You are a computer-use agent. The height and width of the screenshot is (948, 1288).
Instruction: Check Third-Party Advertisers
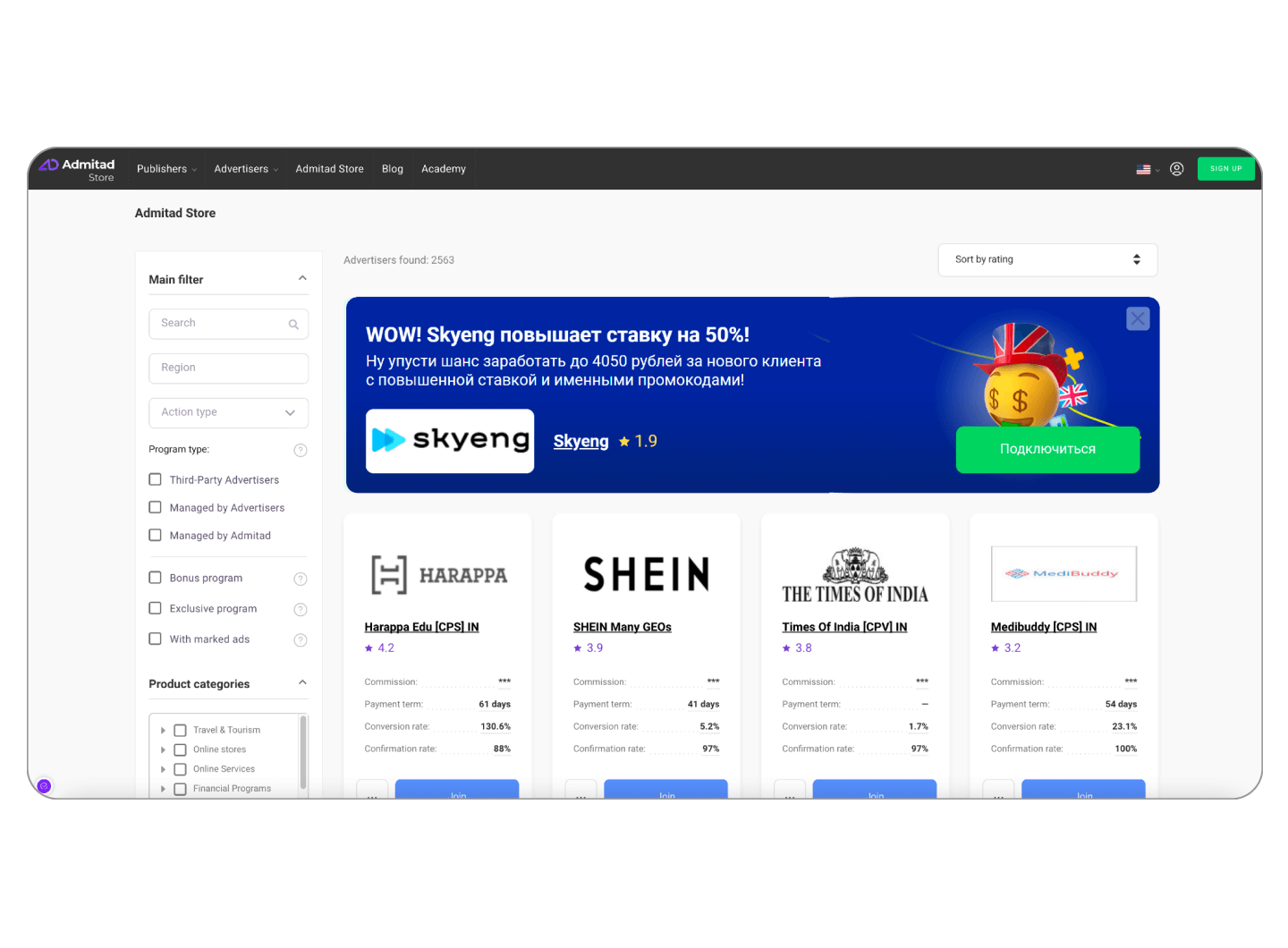[156, 479]
